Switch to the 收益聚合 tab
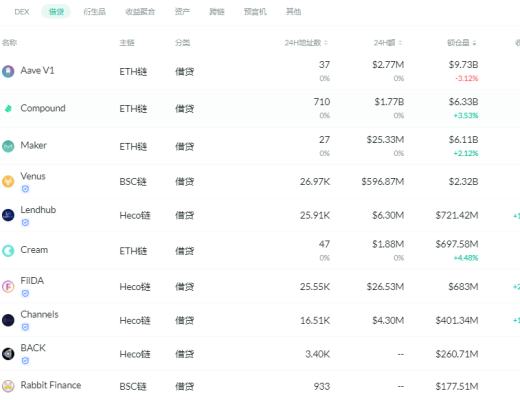520x400 pixels. tap(140, 12)
